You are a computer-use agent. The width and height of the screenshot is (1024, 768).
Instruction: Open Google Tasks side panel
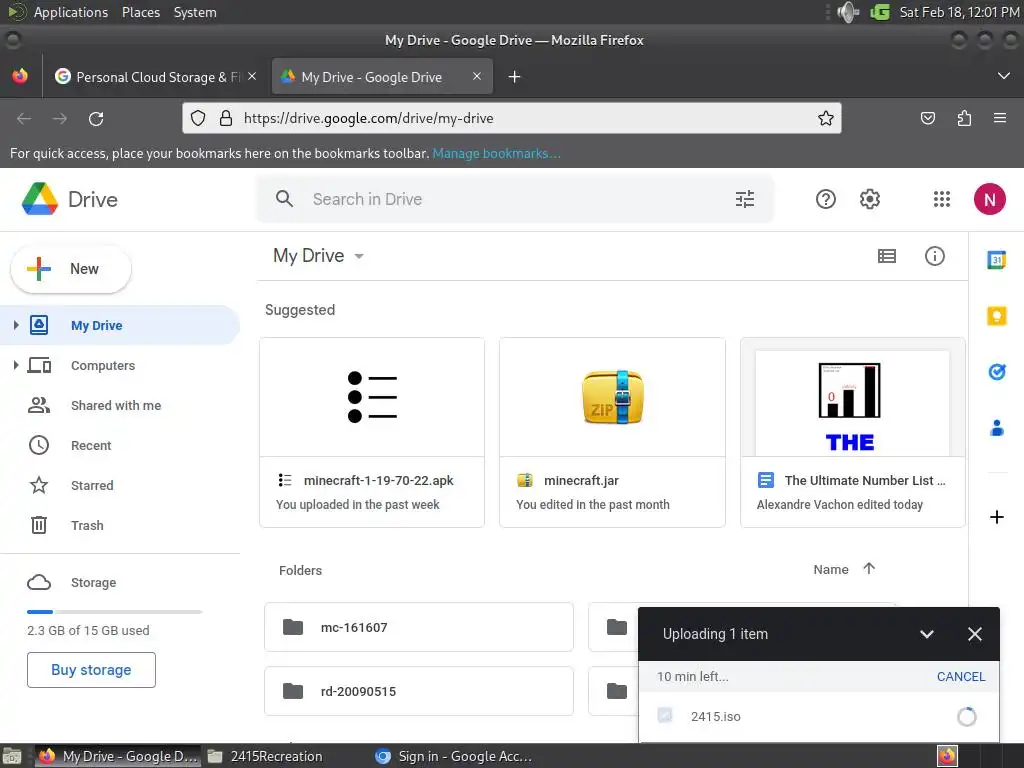(x=997, y=372)
